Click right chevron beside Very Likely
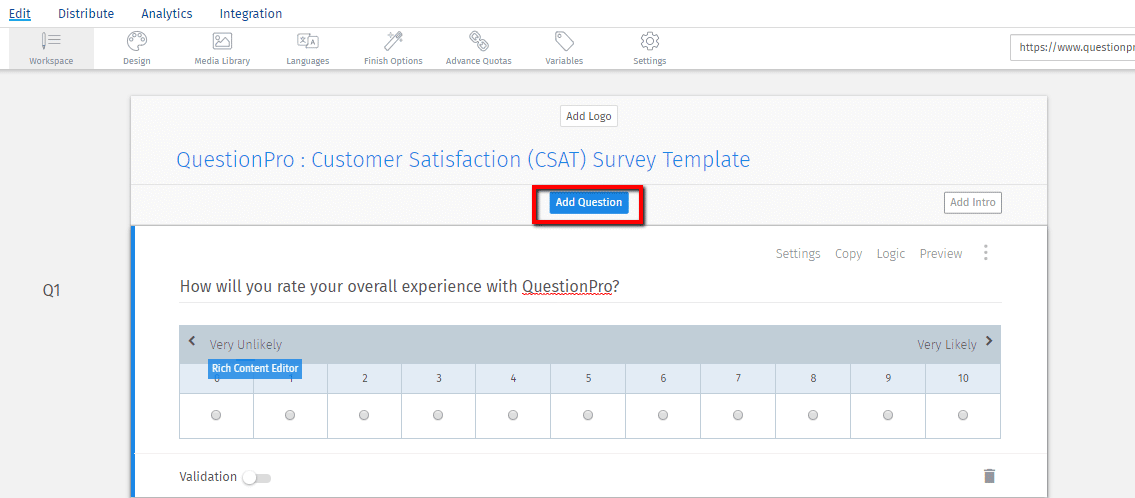This screenshot has width=1135, height=498. click(989, 341)
